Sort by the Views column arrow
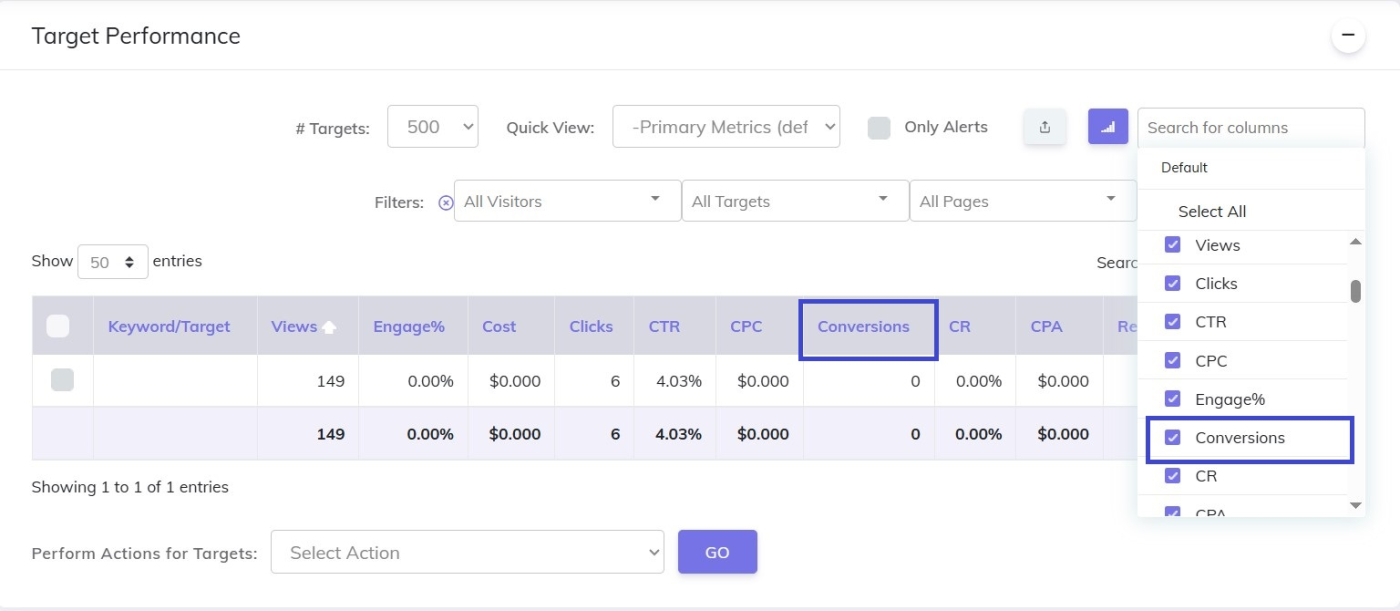The image size is (1400, 611). pyautogui.click(x=328, y=327)
